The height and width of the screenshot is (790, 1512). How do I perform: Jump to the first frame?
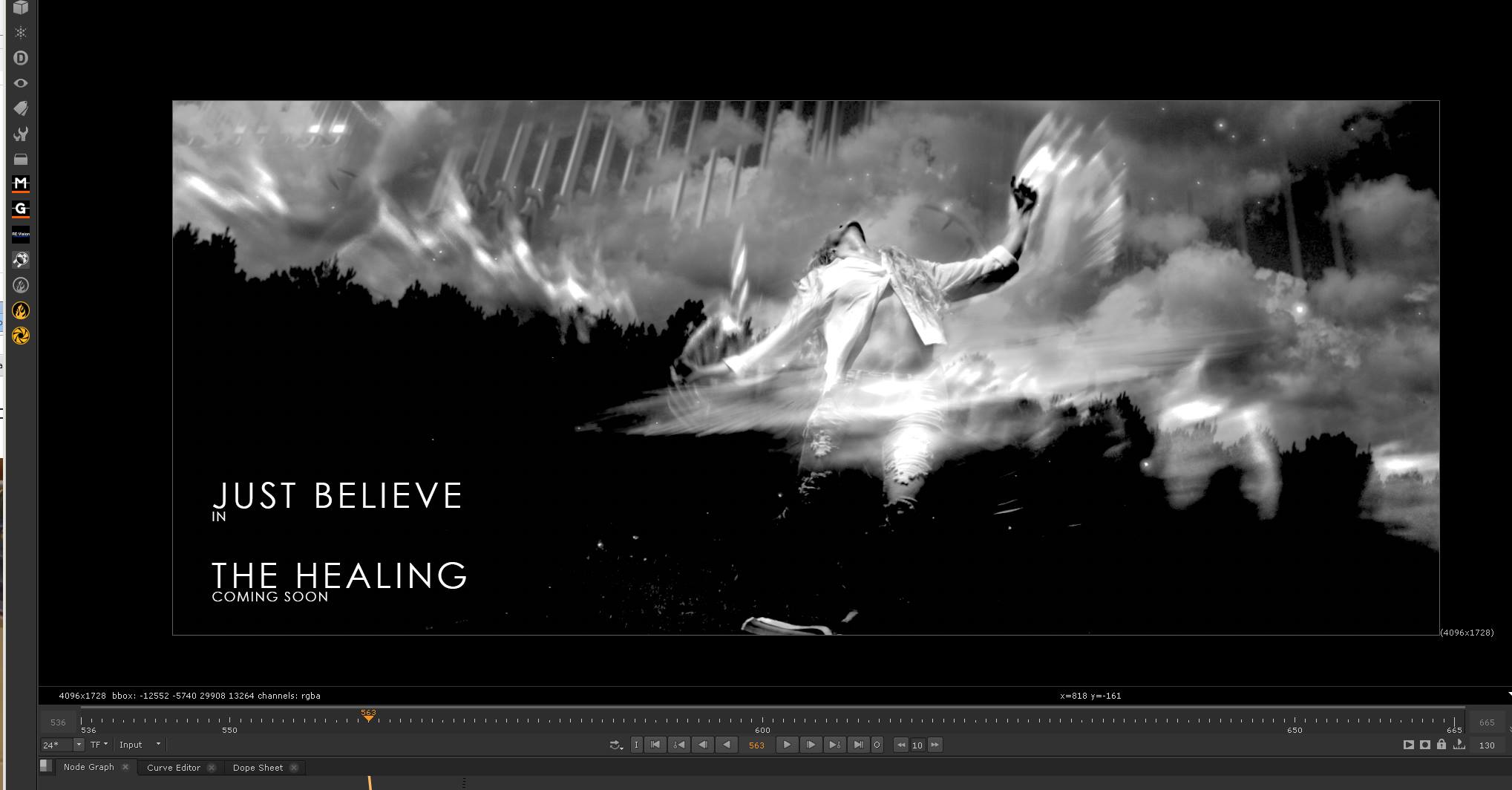(x=655, y=745)
